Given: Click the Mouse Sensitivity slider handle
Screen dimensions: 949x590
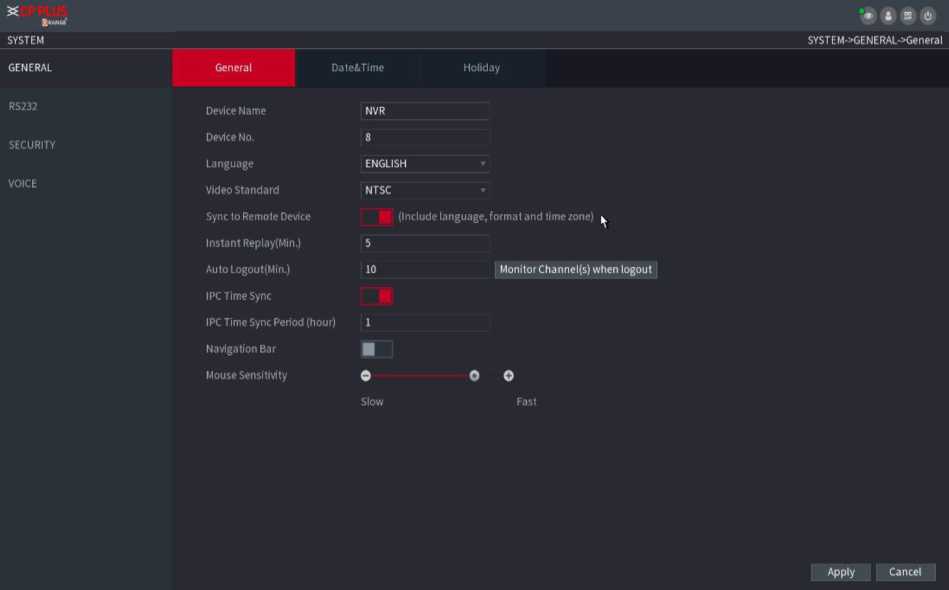Looking at the screenshot, I should point(474,376).
